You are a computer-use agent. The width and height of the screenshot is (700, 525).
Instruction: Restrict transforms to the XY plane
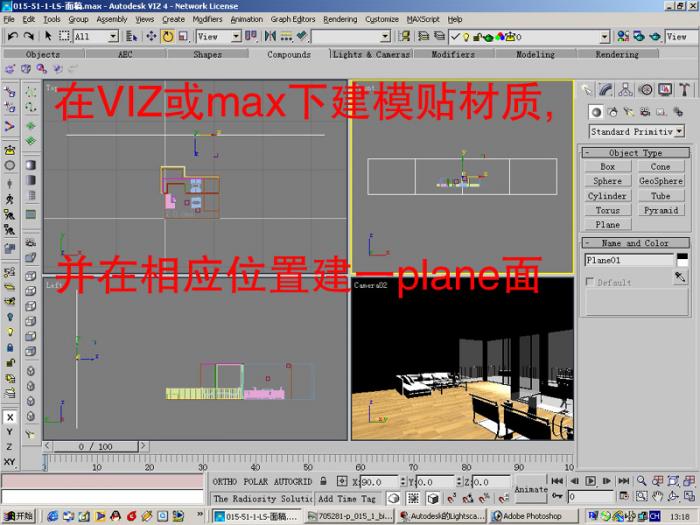coord(10,462)
